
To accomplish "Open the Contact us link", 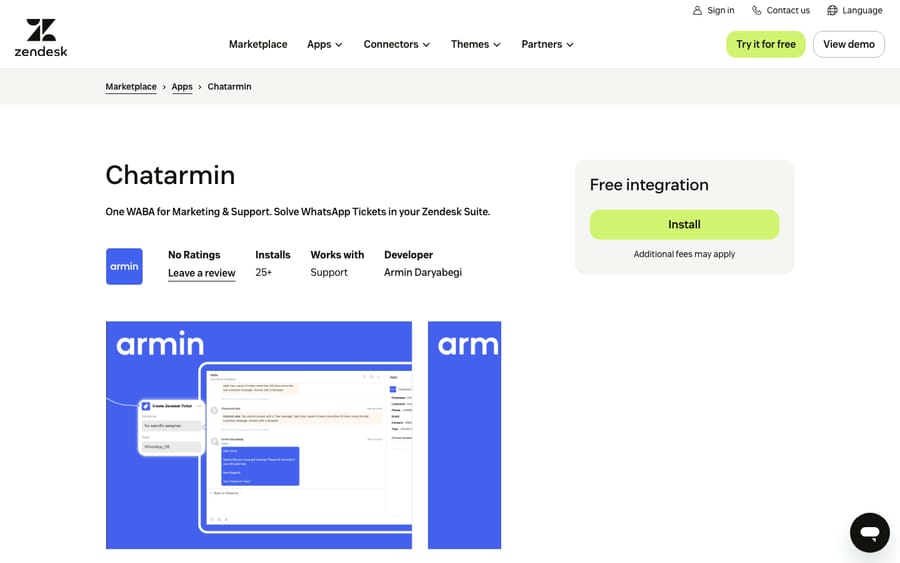I will tap(781, 10).
